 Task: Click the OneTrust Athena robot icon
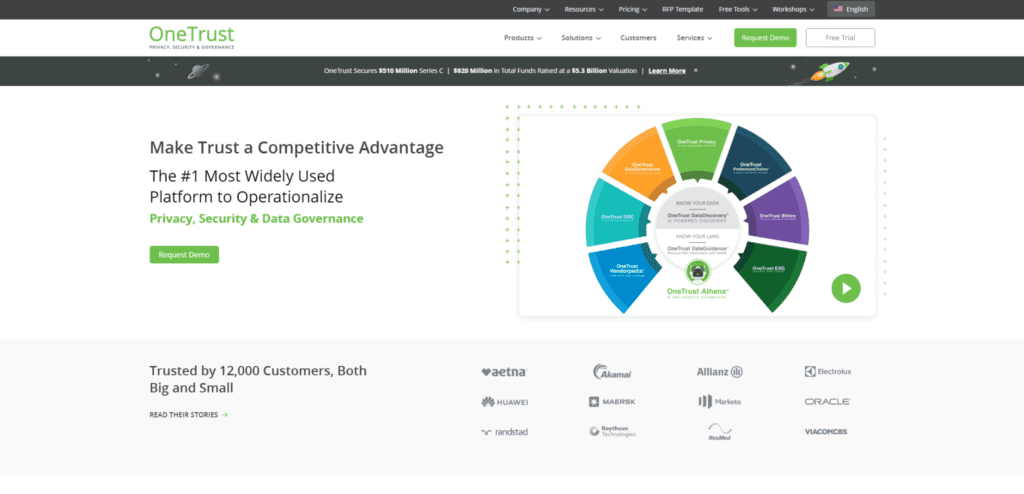point(697,270)
